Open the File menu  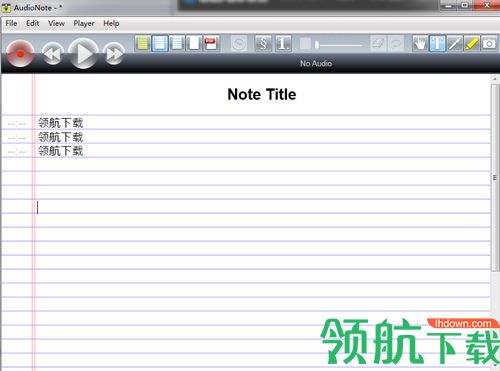coord(11,23)
